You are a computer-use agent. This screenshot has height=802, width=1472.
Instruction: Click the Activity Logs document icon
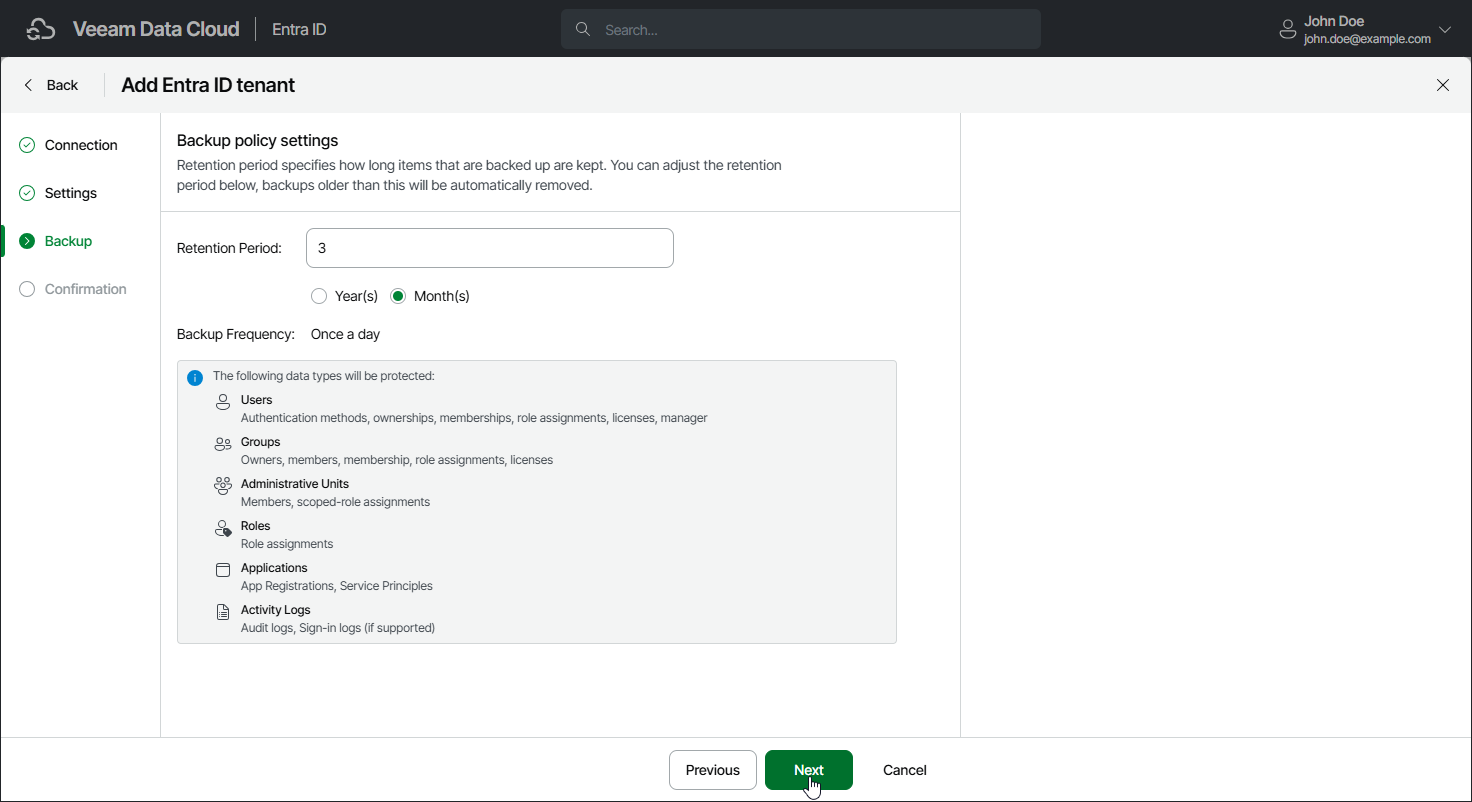tap(223, 612)
